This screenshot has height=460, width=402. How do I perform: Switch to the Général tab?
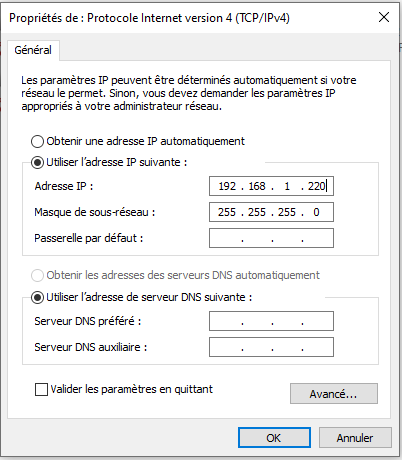tap(33, 50)
